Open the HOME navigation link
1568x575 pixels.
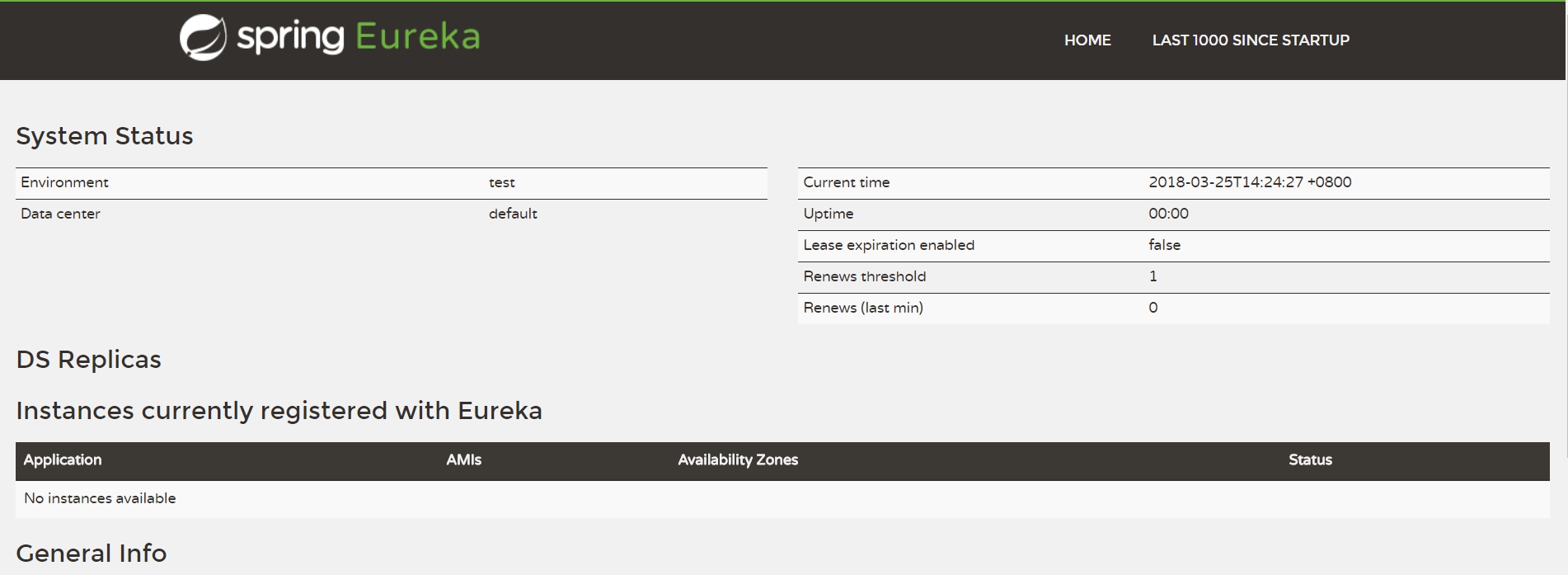click(x=1087, y=40)
